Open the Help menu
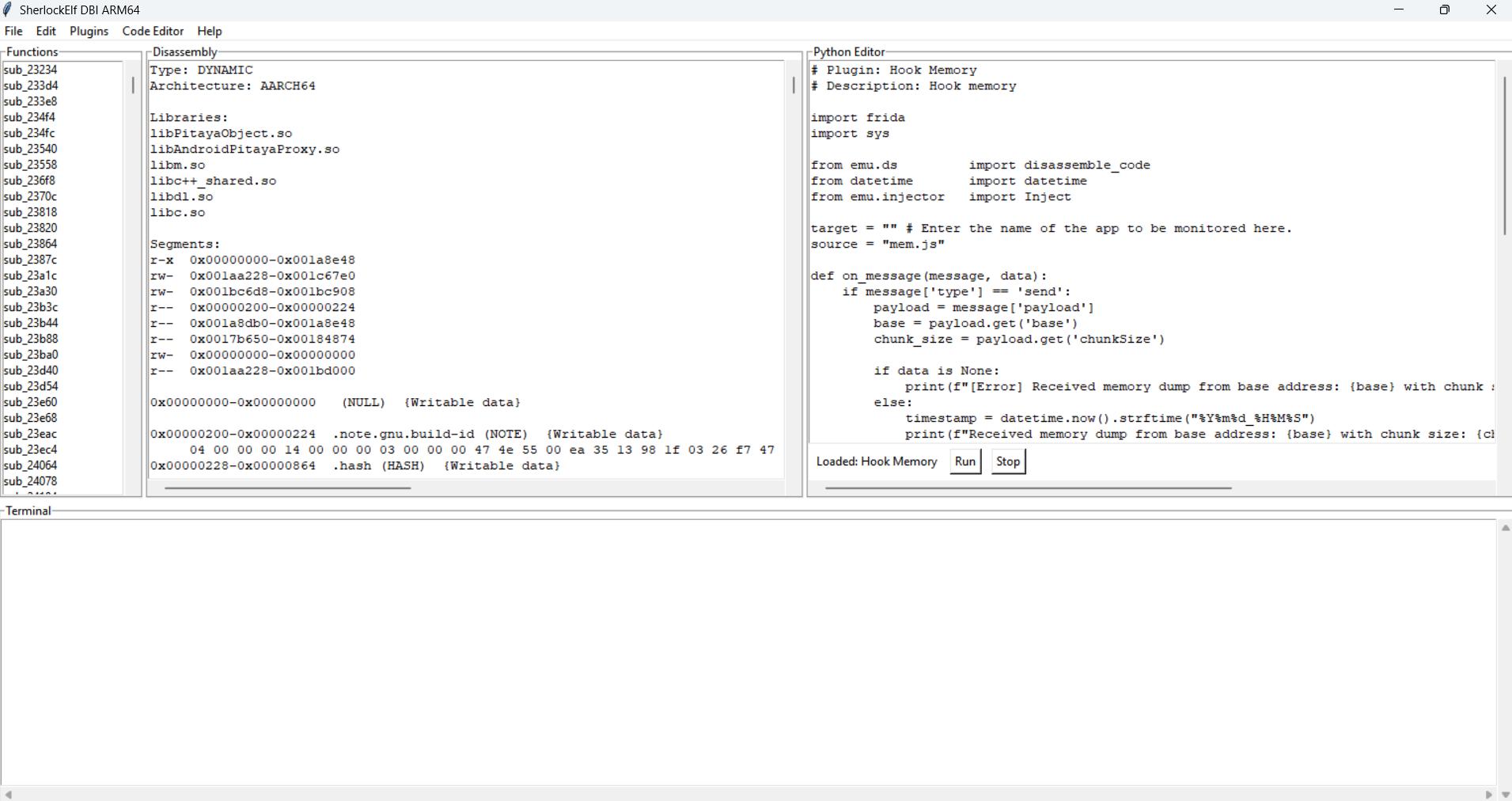The image size is (1512, 801). click(210, 31)
